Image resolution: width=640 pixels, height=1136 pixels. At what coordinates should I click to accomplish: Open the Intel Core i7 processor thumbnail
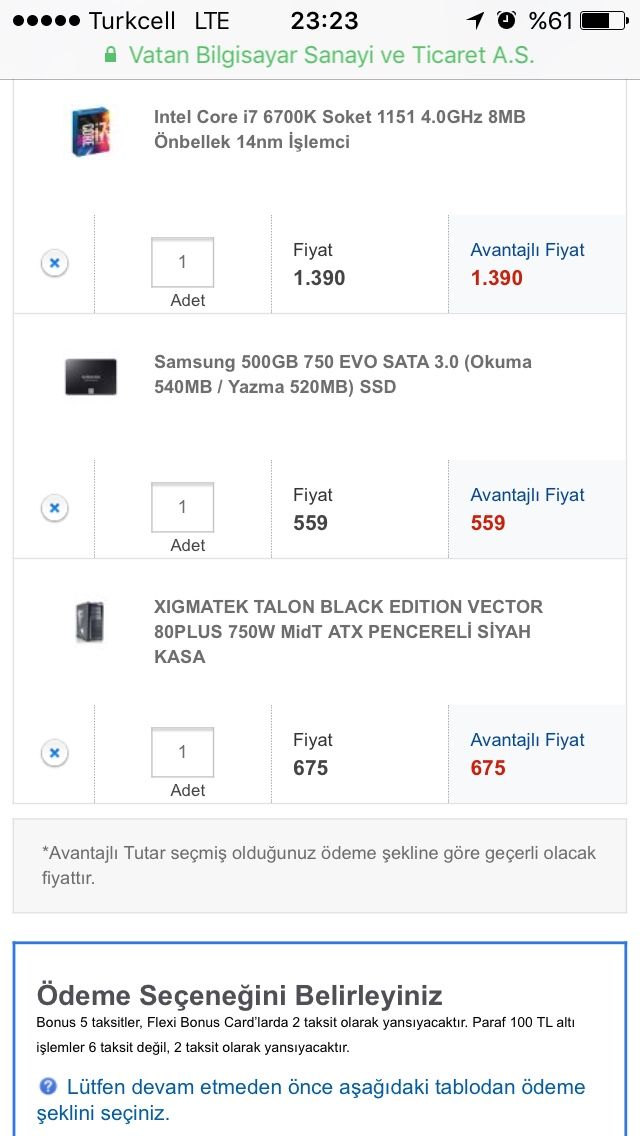point(91,131)
